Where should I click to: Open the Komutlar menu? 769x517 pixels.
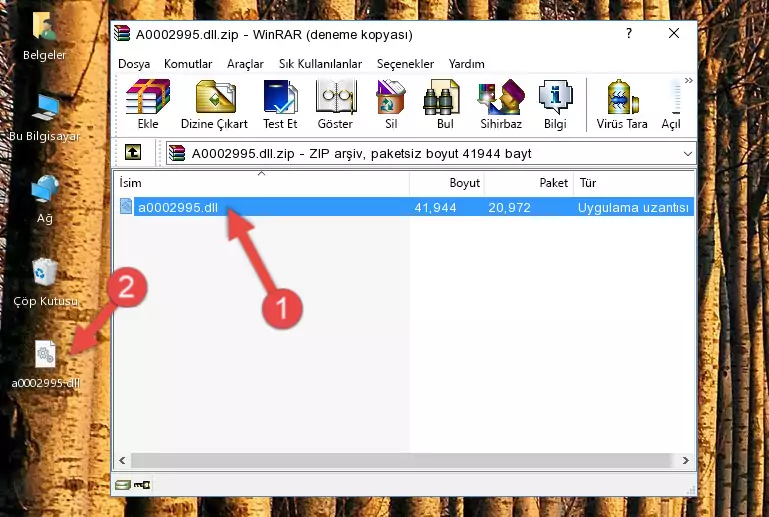[188, 64]
